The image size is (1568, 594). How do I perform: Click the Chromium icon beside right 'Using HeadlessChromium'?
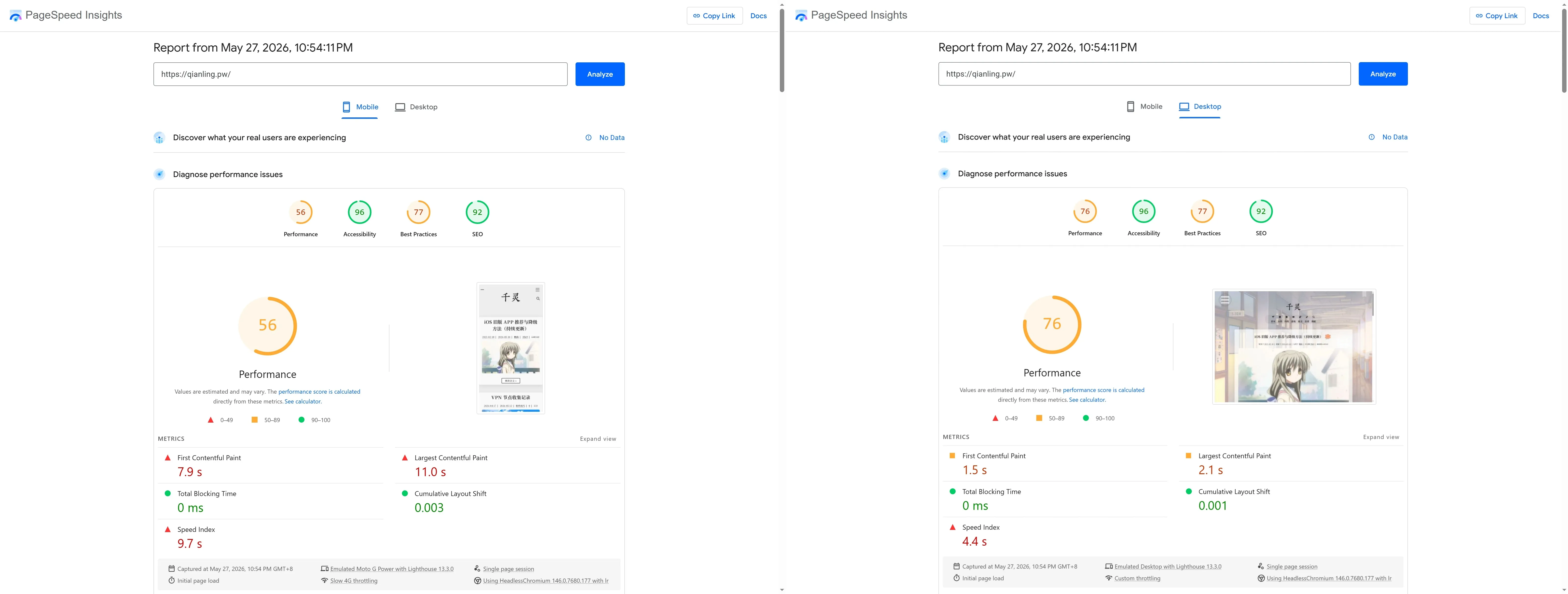(1261, 578)
